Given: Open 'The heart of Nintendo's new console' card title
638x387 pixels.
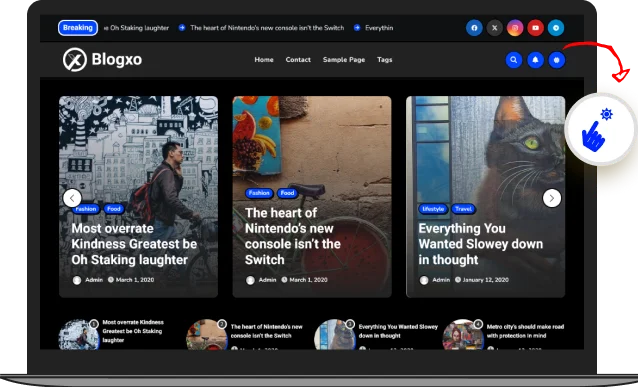Looking at the screenshot, I should coord(293,236).
